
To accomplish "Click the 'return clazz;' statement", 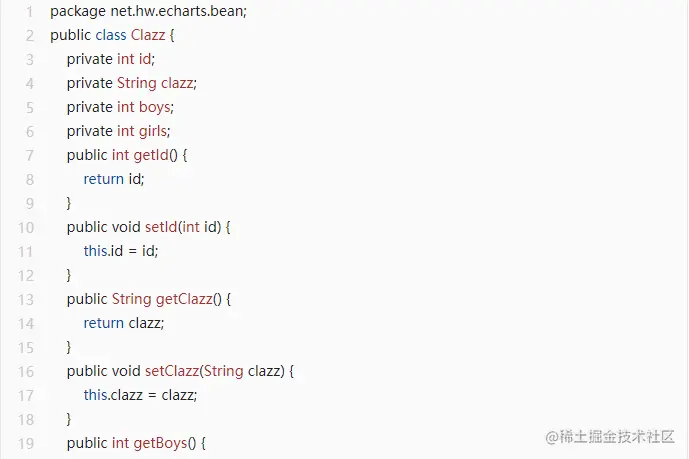I will 123,323.
